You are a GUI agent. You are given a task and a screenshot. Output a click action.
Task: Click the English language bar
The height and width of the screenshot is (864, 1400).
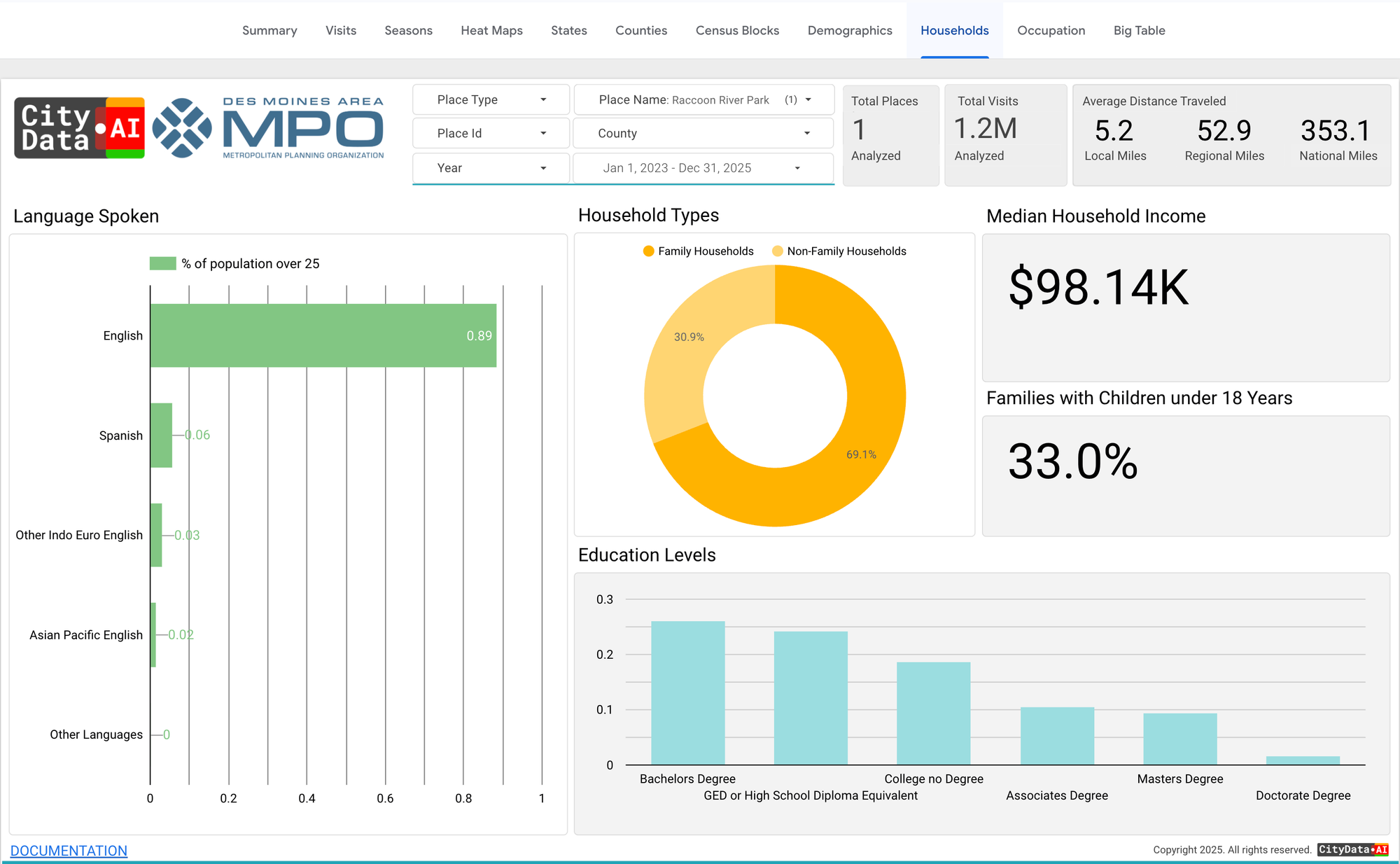[323, 335]
